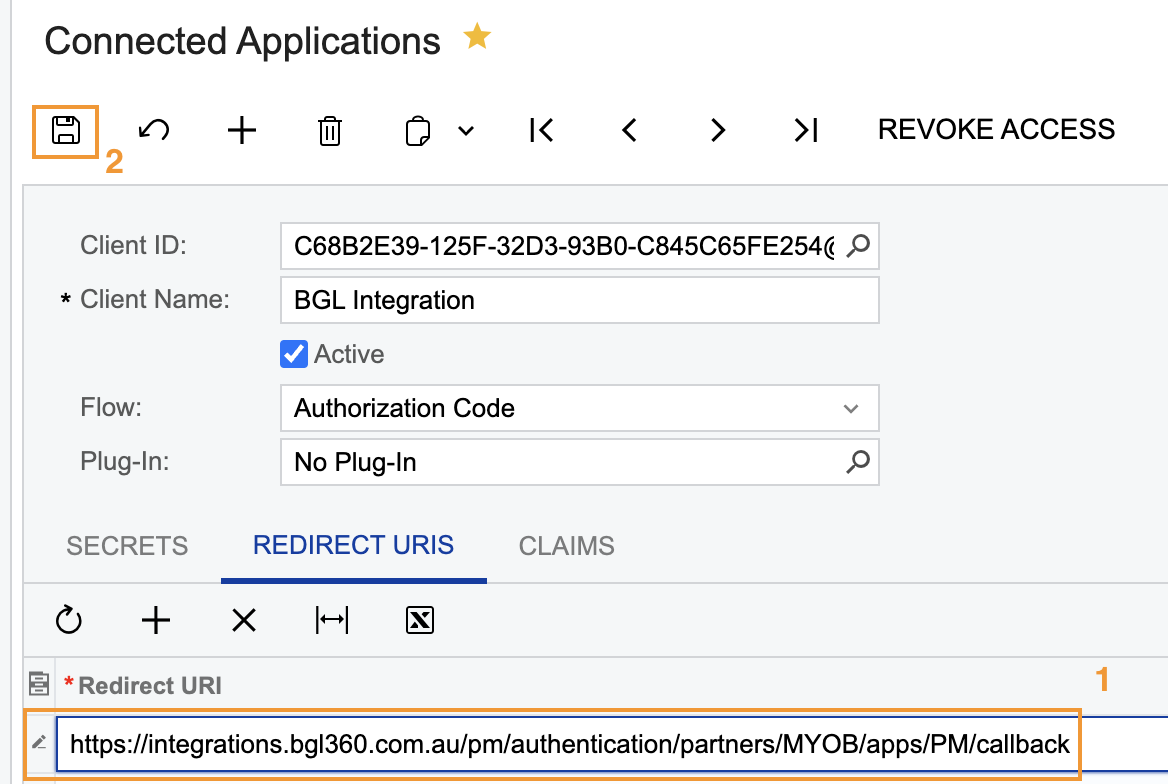Viewport: 1168px width, 784px height.
Task: Open the clipboard icon in the main toolbar
Action: click(x=418, y=131)
